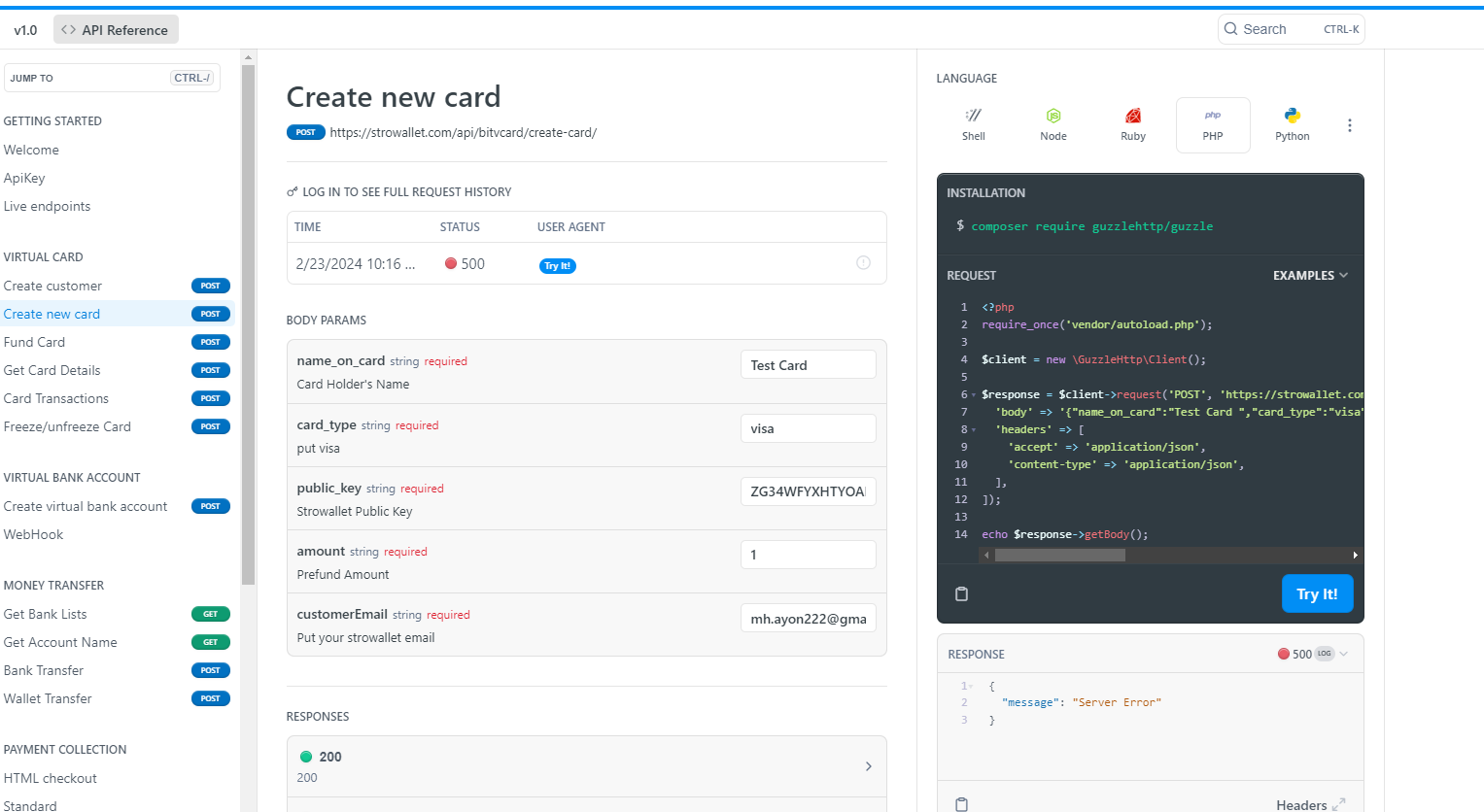Copy response body using clipboard icon
Image resolution: width=1484 pixels, height=812 pixels.
961,804
